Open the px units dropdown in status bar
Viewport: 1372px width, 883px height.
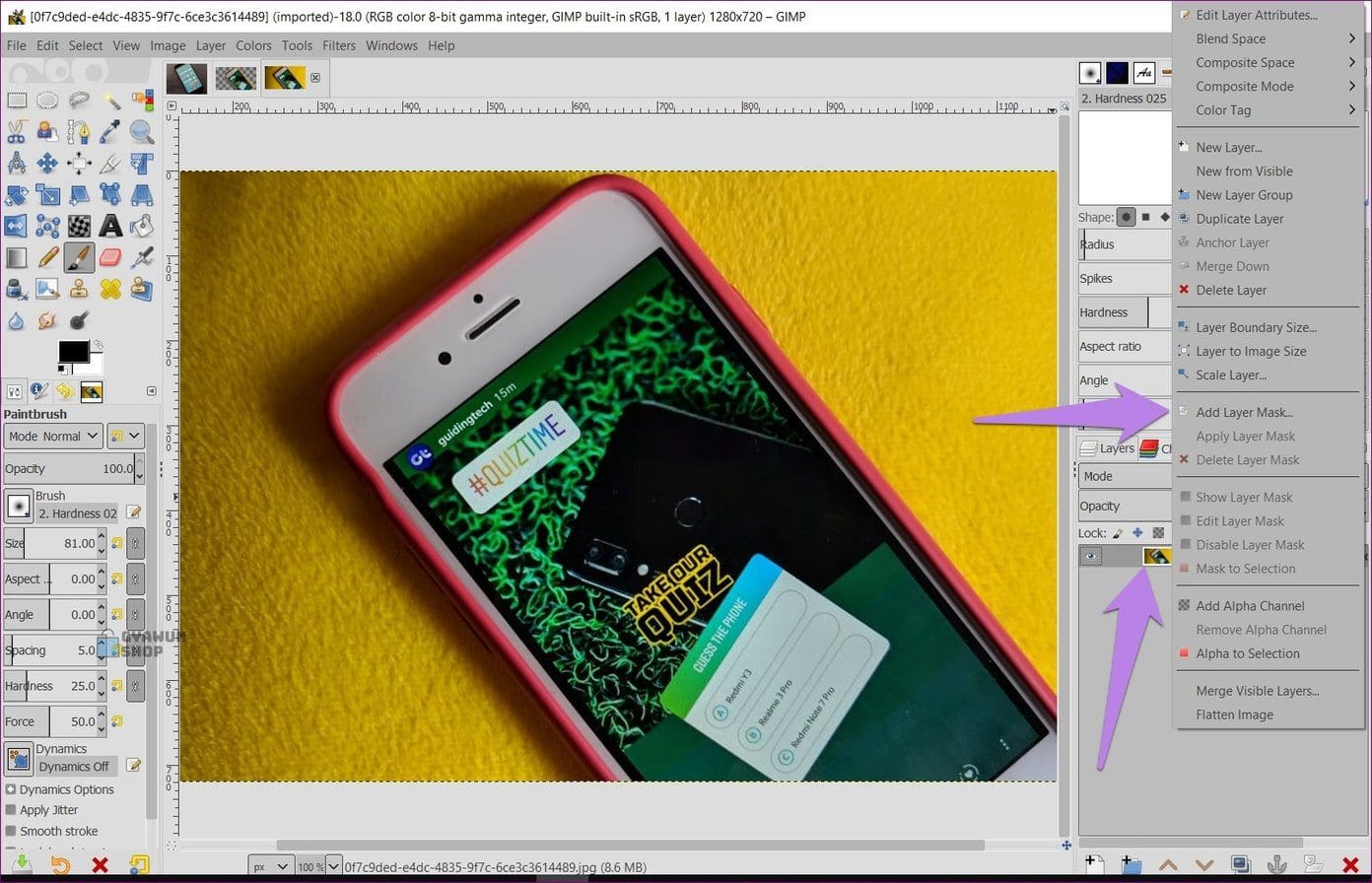click(x=269, y=866)
